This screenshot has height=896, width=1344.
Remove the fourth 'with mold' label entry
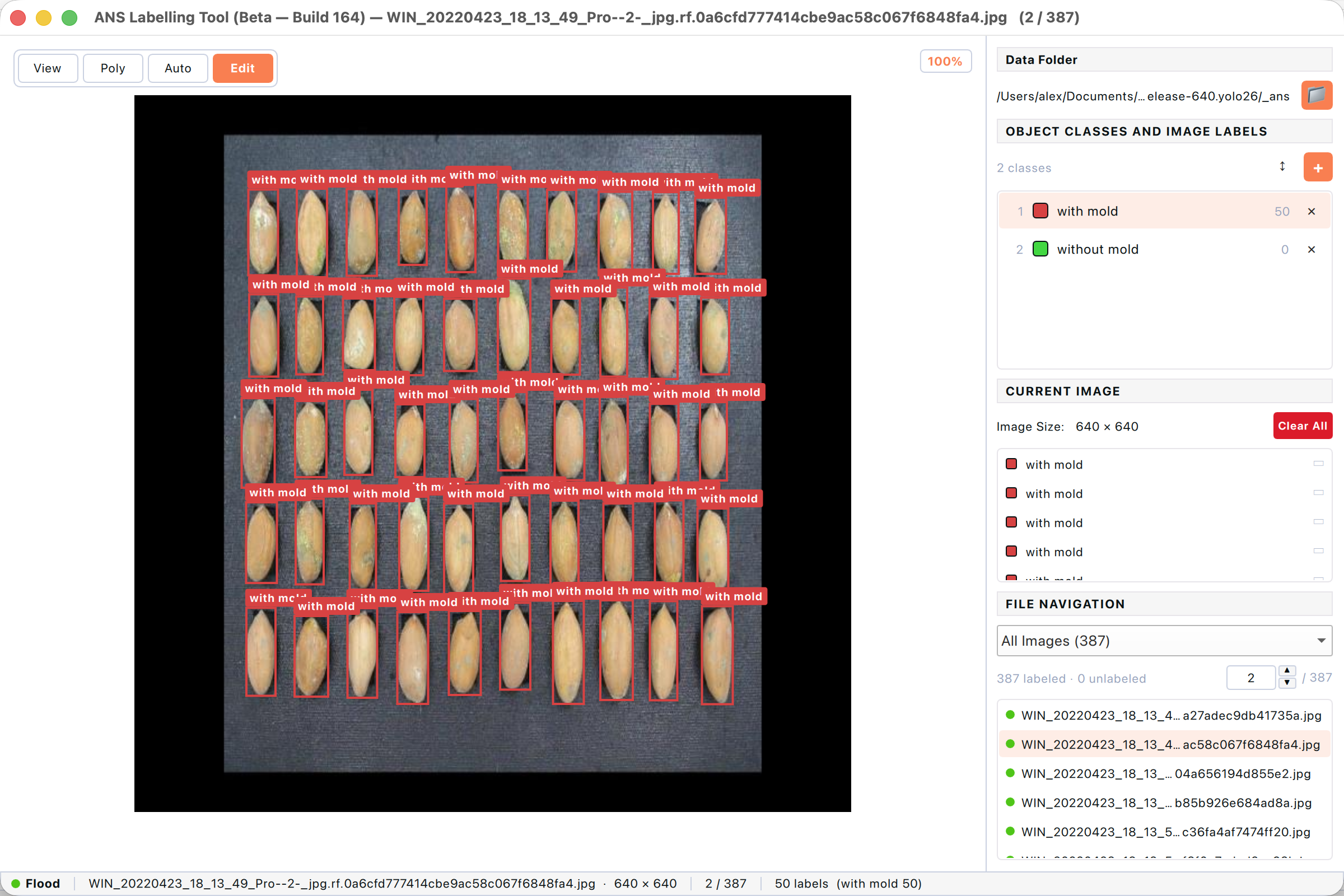[1318, 551]
